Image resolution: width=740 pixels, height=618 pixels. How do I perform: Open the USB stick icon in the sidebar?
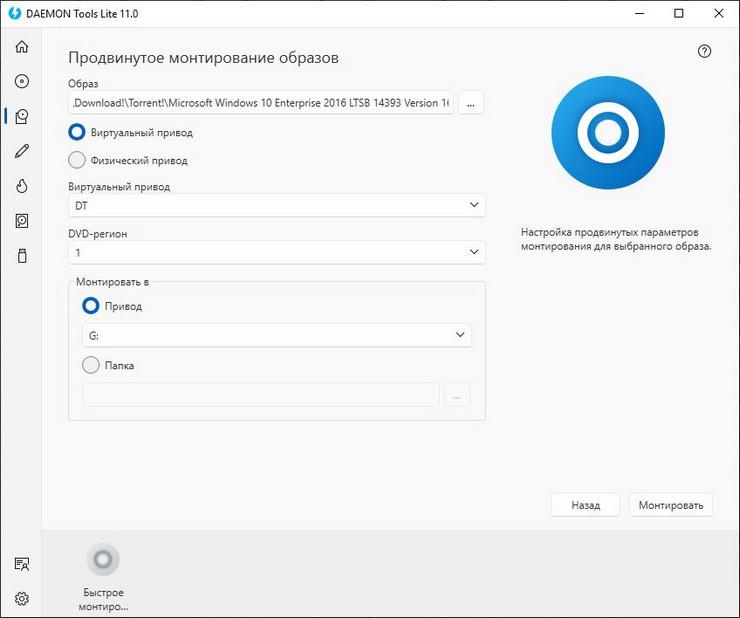(21, 256)
